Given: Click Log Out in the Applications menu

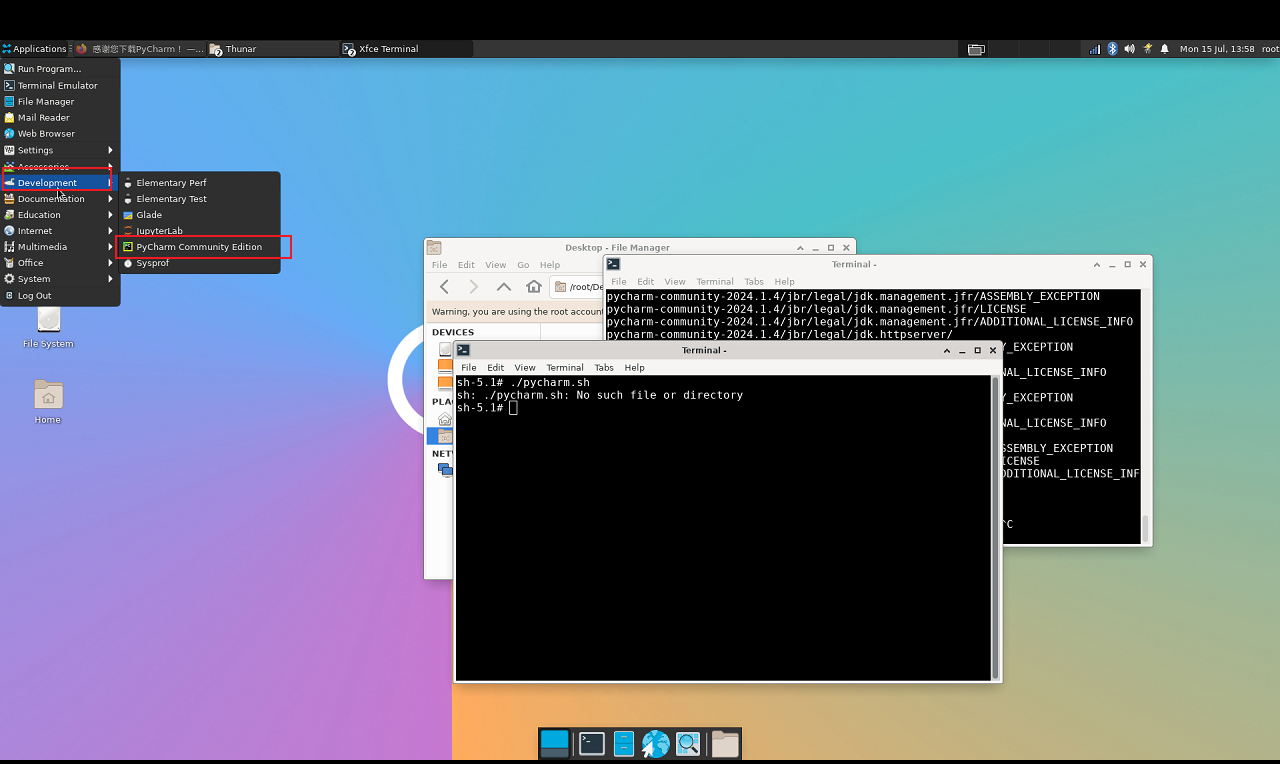Looking at the screenshot, I should pos(34,296).
